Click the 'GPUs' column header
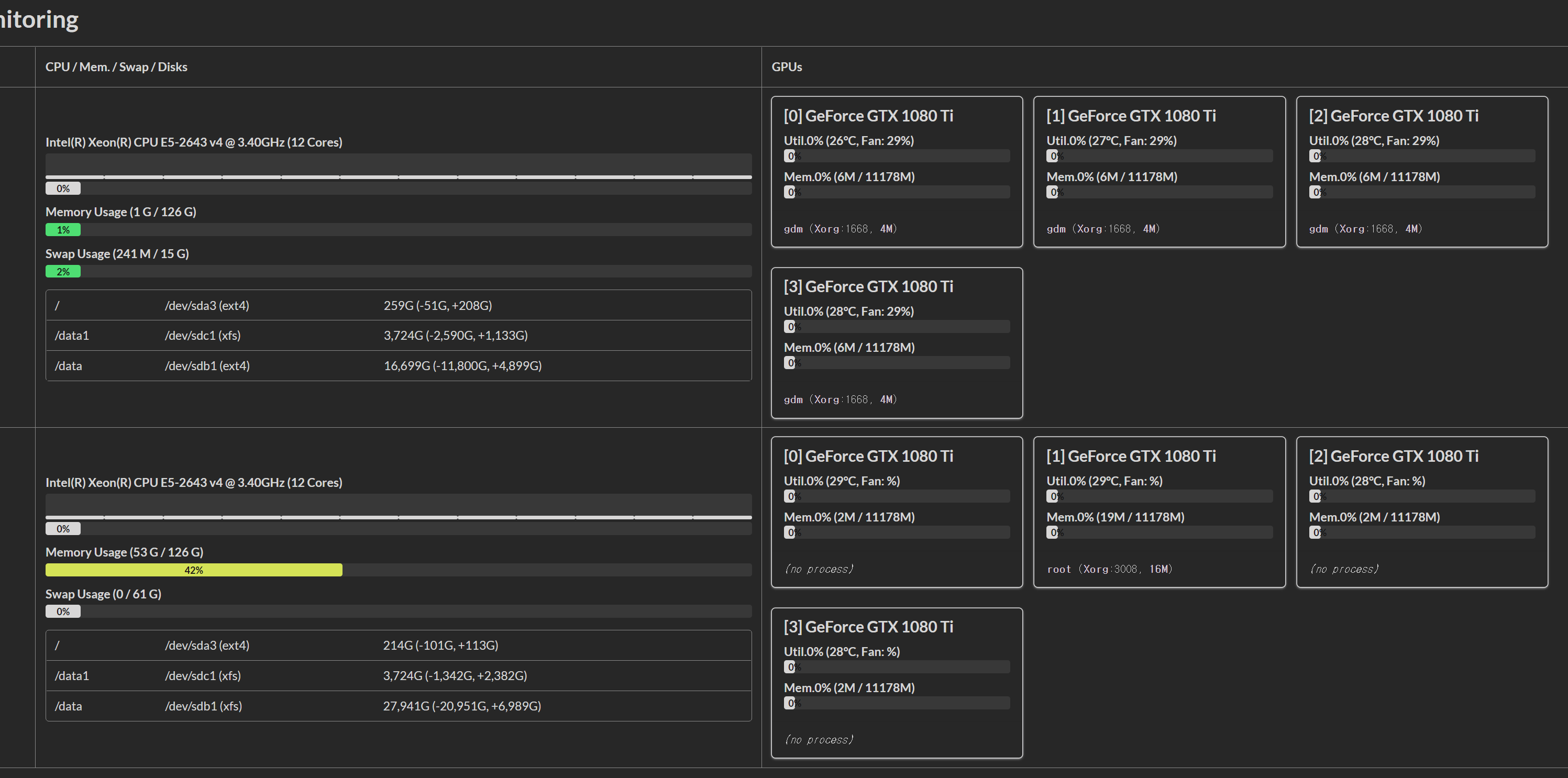The width and height of the screenshot is (1568, 778). [x=787, y=67]
